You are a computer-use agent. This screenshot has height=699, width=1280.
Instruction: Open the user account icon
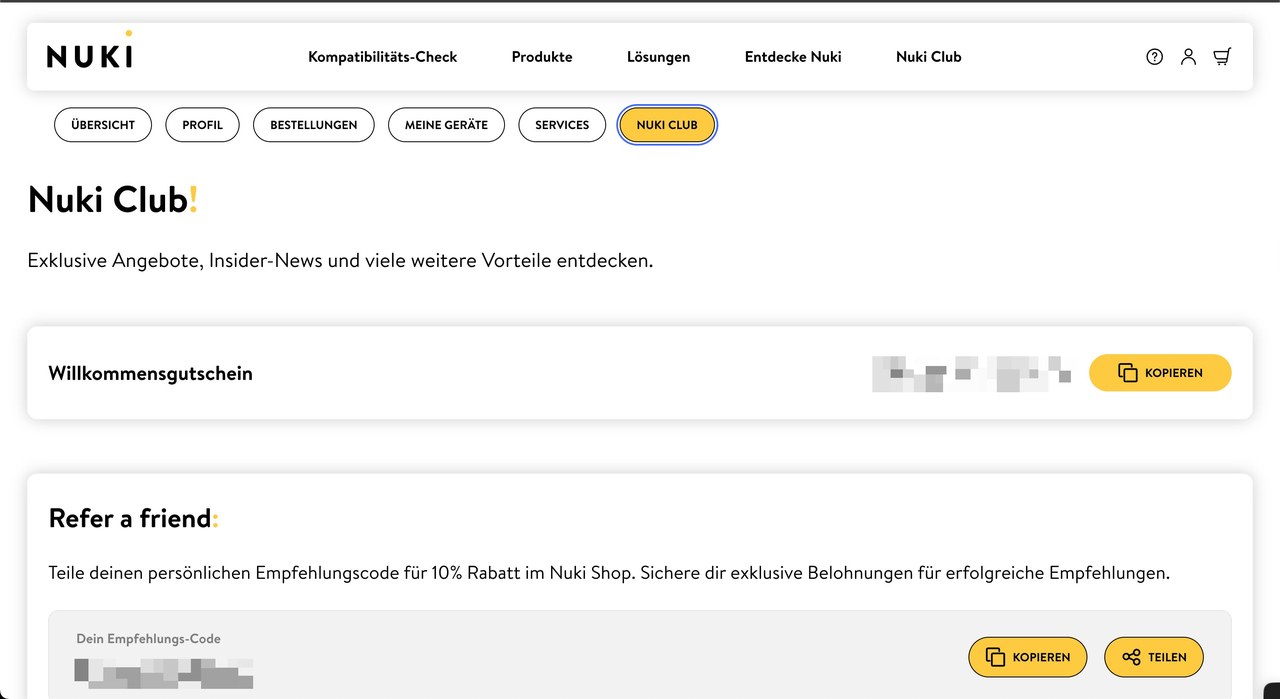click(x=1188, y=57)
